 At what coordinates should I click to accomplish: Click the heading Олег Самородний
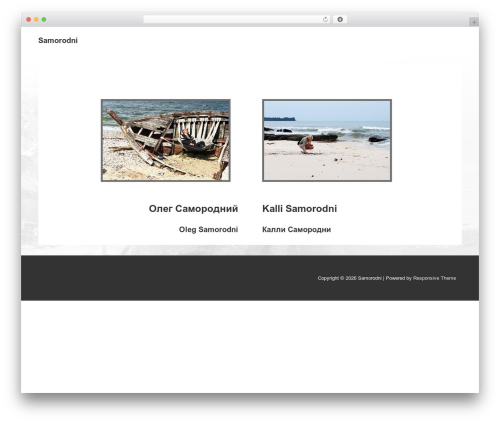pos(193,209)
